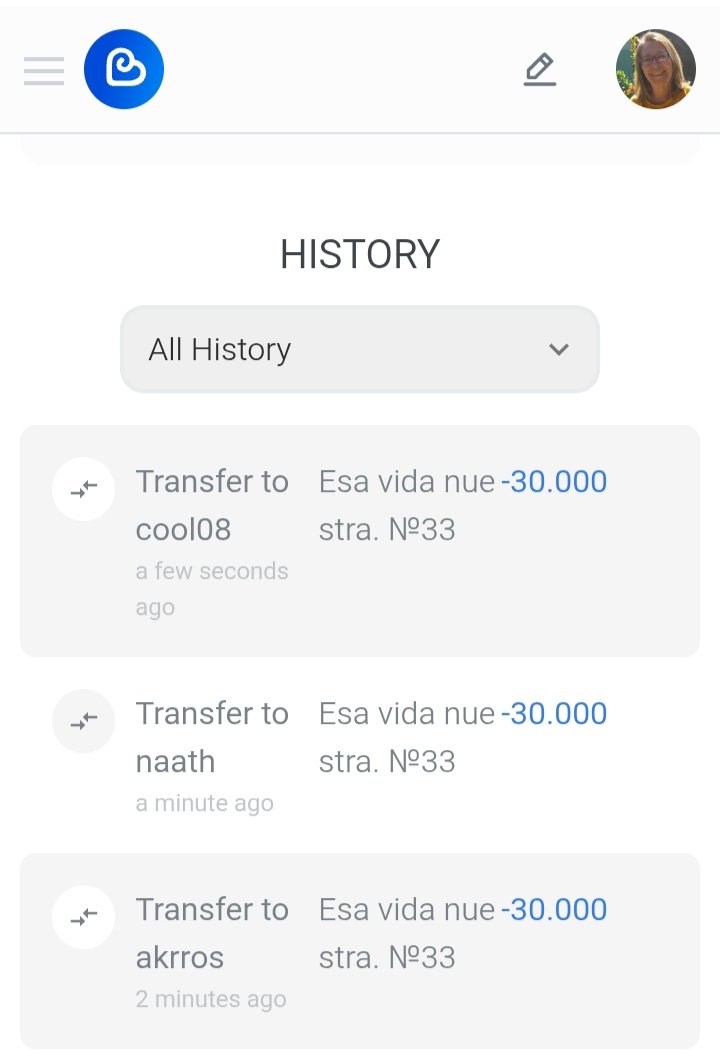Click '2 minutes ago' timestamp
The height and width of the screenshot is (1059, 720).
pyautogui.click(x=211, y=999)
